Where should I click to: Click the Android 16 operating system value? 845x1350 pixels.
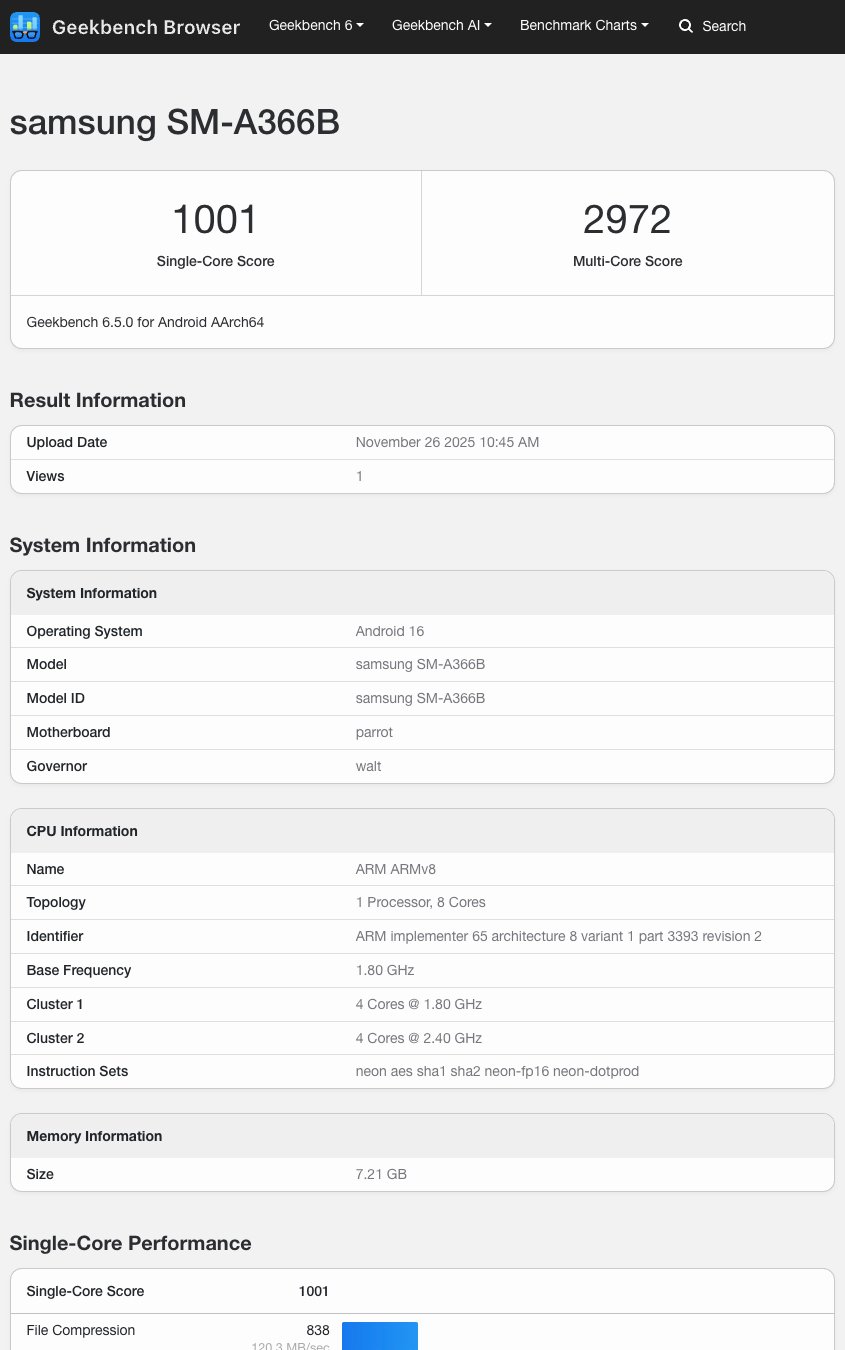pos(389,631)
